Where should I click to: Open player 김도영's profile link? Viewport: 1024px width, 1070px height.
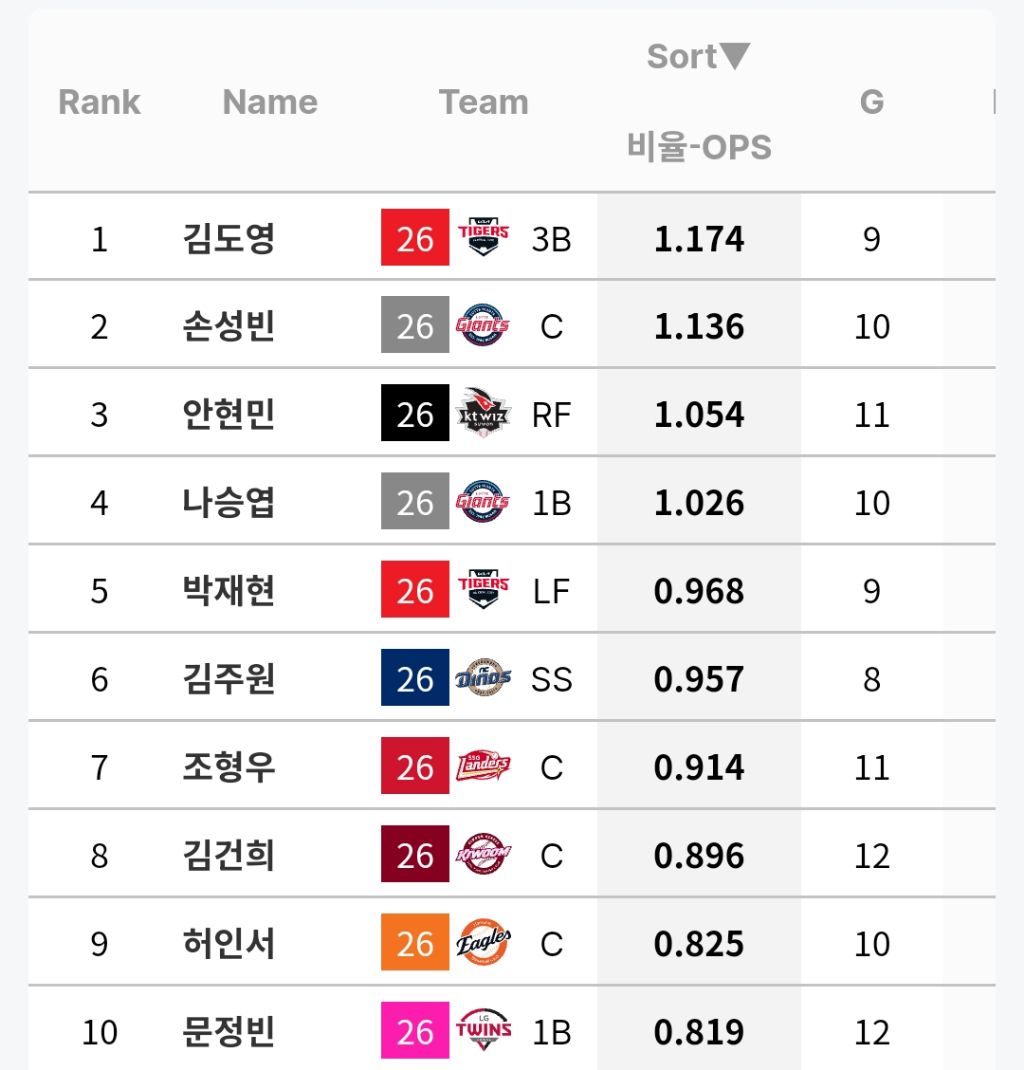(229, 238)
